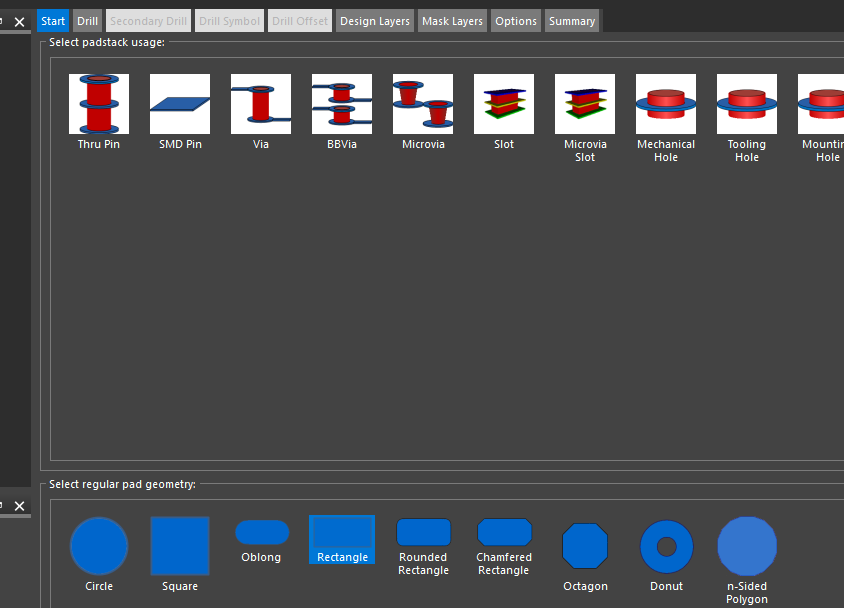Select the Via padstack icon
844x608 pixels.
pyautogui.click(x=261, y=104)
